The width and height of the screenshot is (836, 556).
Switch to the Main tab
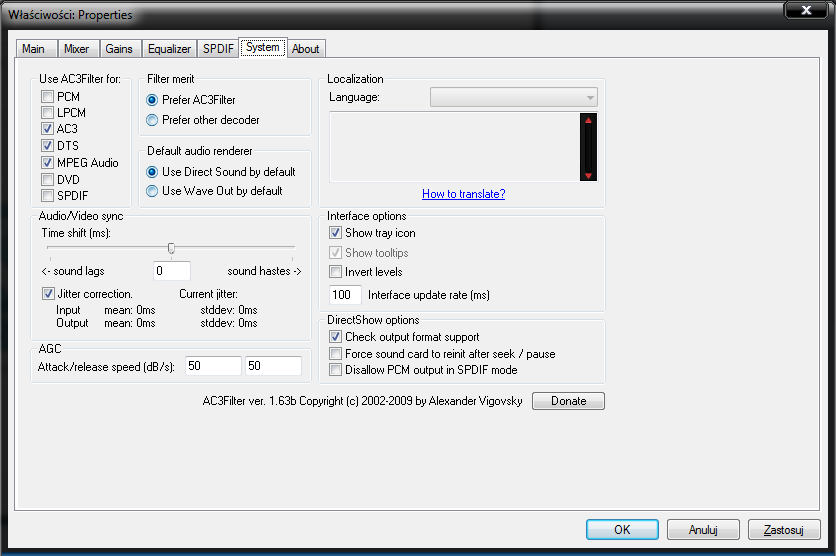pos(35,49)
